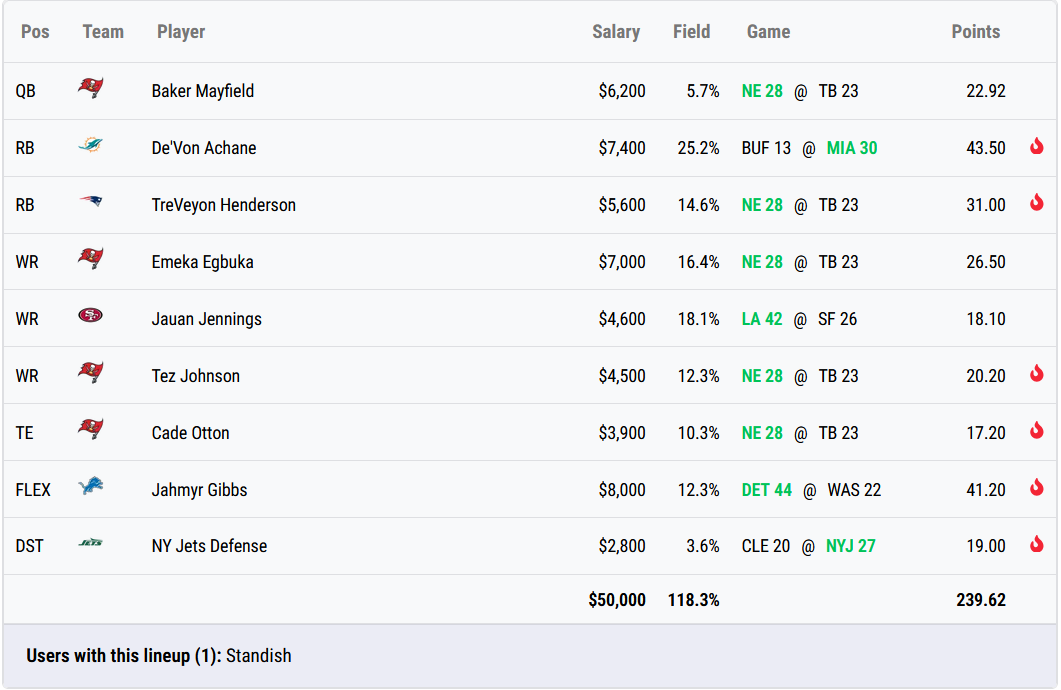Toggle the fire indicator for Tez Johnson
Viewport: 1061px width, 690px height.
click(x=1037, y=375)
